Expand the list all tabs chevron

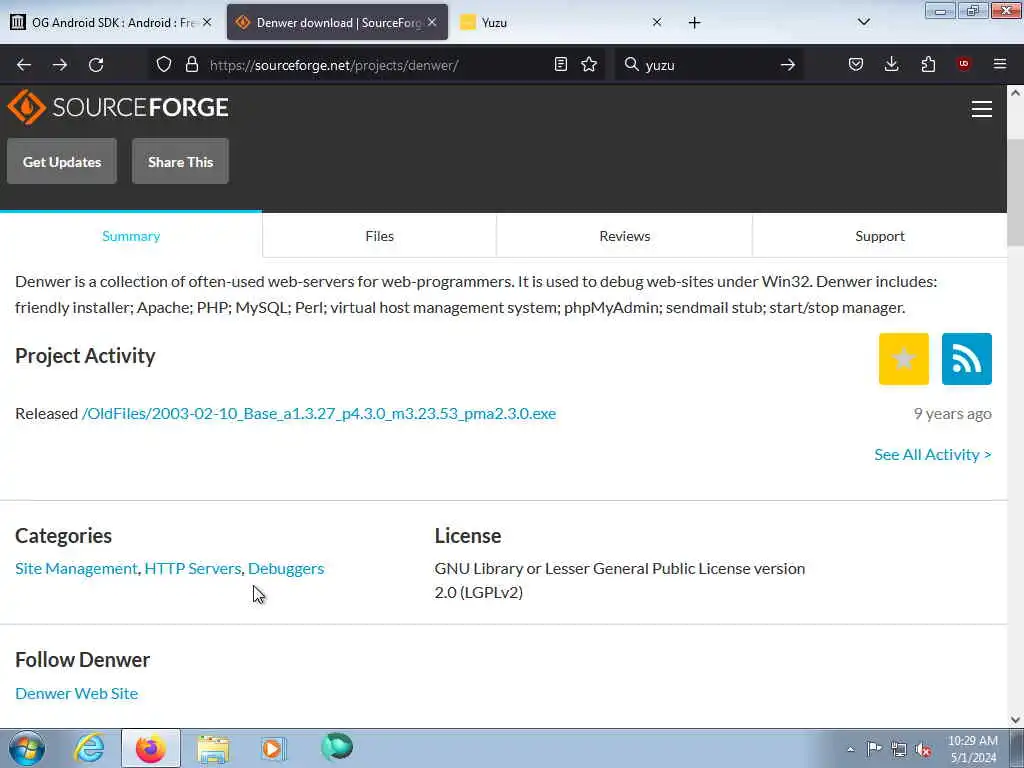click(x=863, y=22)
